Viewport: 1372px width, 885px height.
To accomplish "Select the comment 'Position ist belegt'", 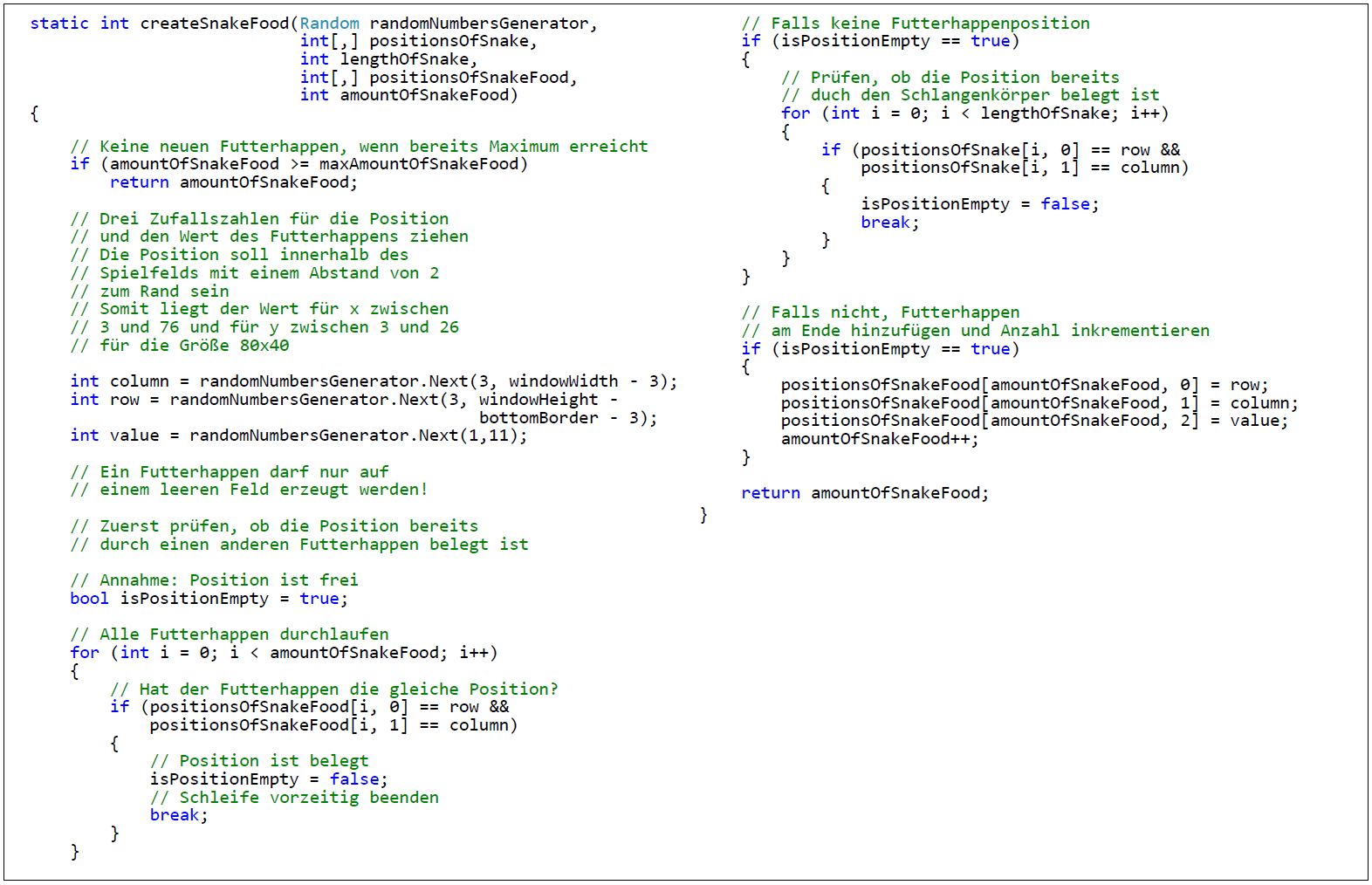I will click(x=259, y=761).
